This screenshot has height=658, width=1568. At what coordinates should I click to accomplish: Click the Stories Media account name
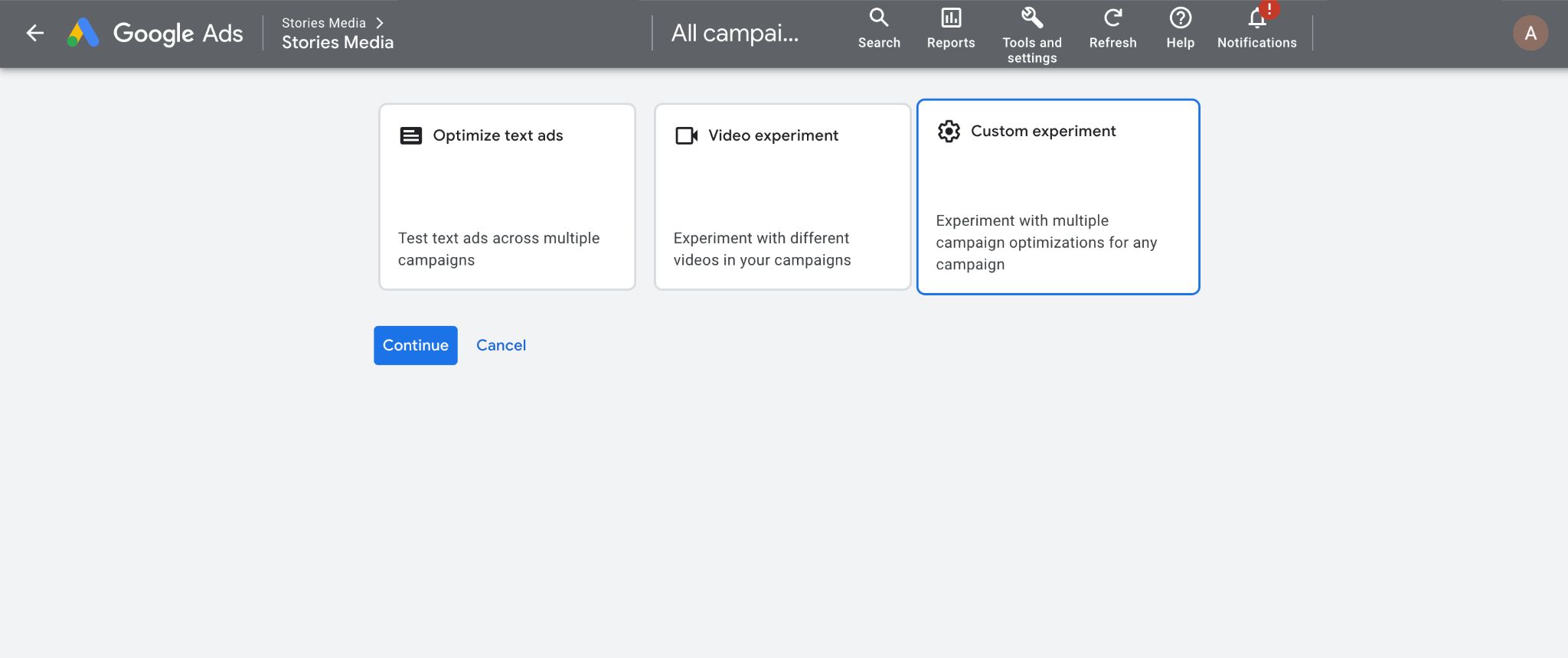(338, 43)
